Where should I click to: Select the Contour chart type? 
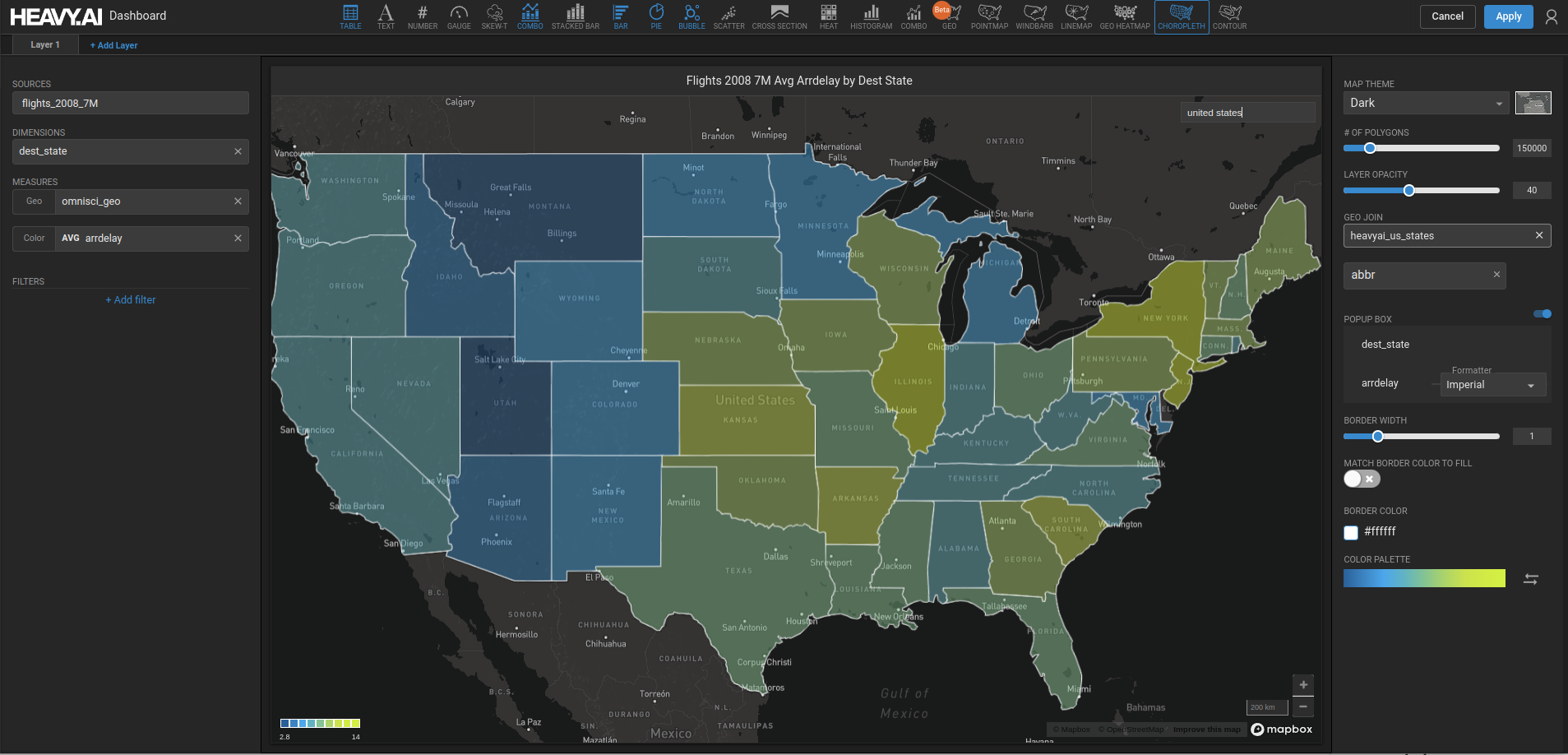[x=1230, y=16]
